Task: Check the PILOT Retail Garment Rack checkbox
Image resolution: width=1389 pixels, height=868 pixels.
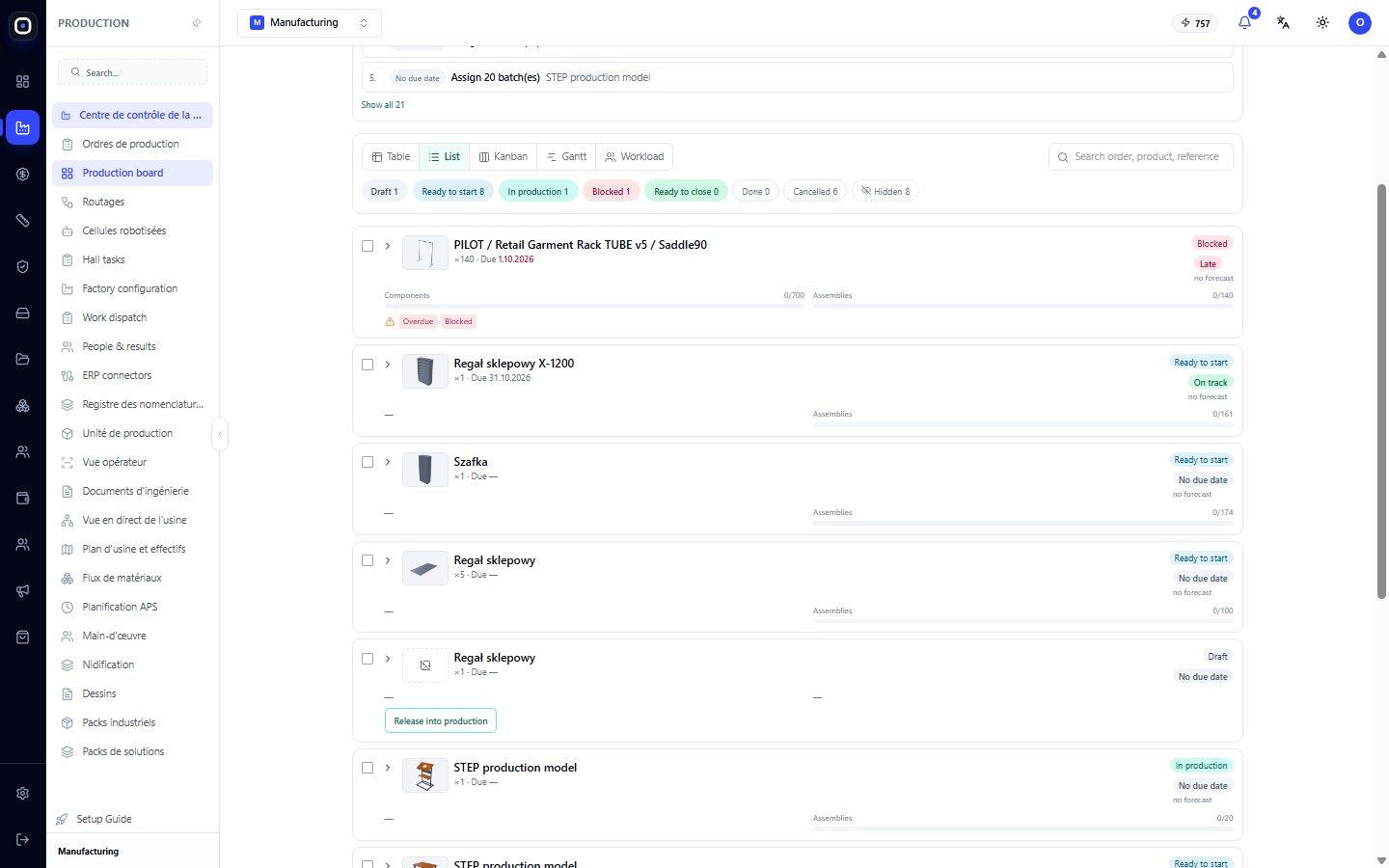Action: (x=368, y=246)
